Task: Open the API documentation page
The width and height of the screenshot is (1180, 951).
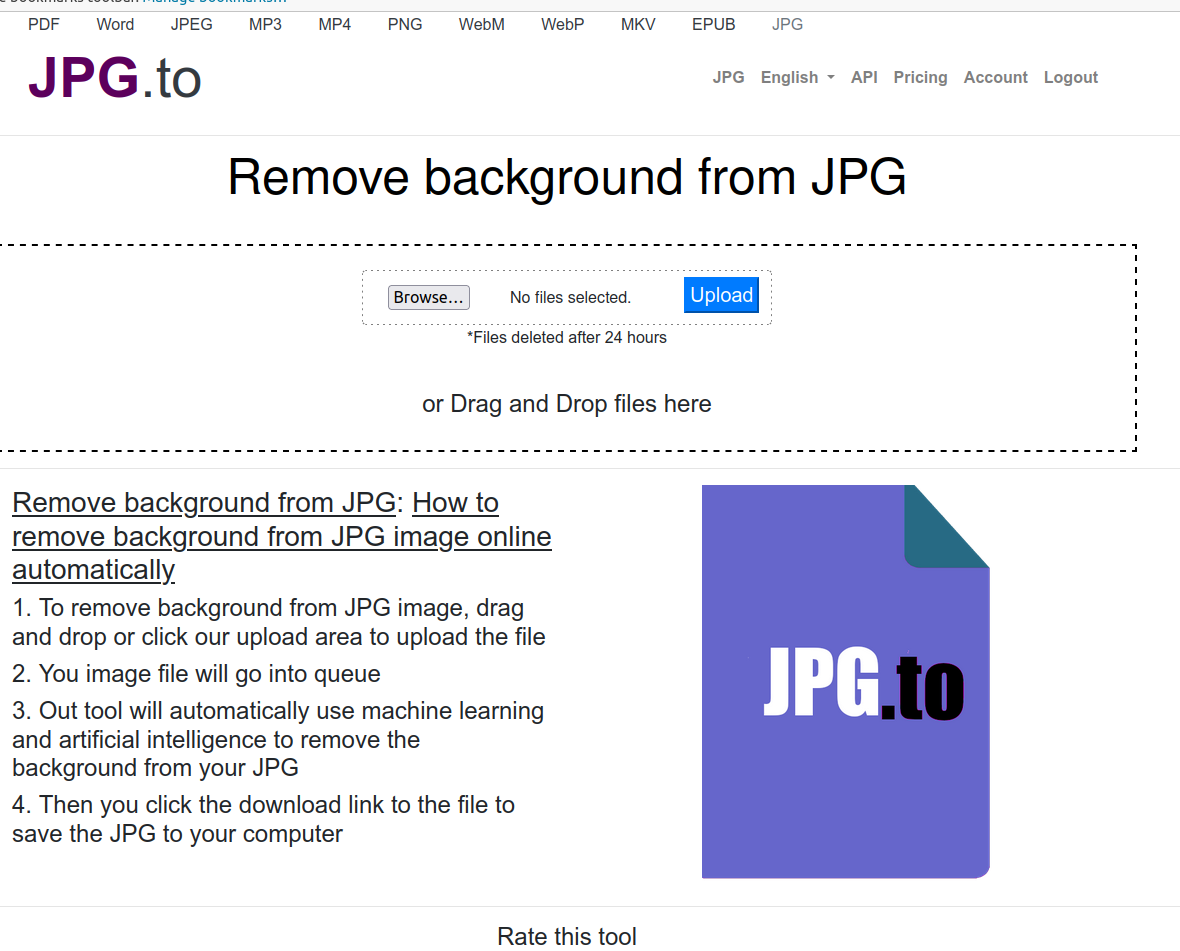Action: coord(864,77)
